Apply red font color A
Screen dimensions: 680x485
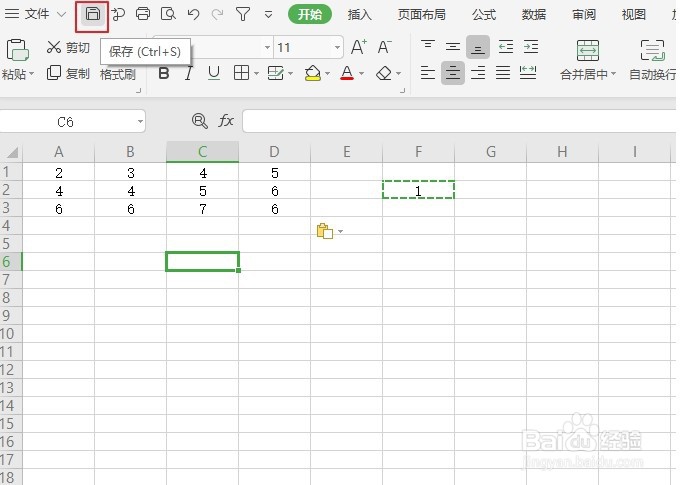[347, 73]
